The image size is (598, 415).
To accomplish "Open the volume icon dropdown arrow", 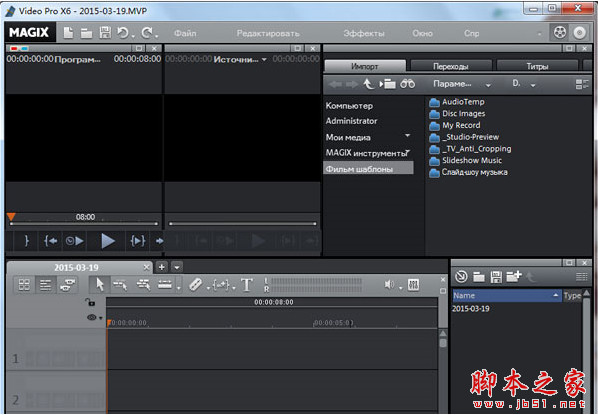I will pos(400,288).
